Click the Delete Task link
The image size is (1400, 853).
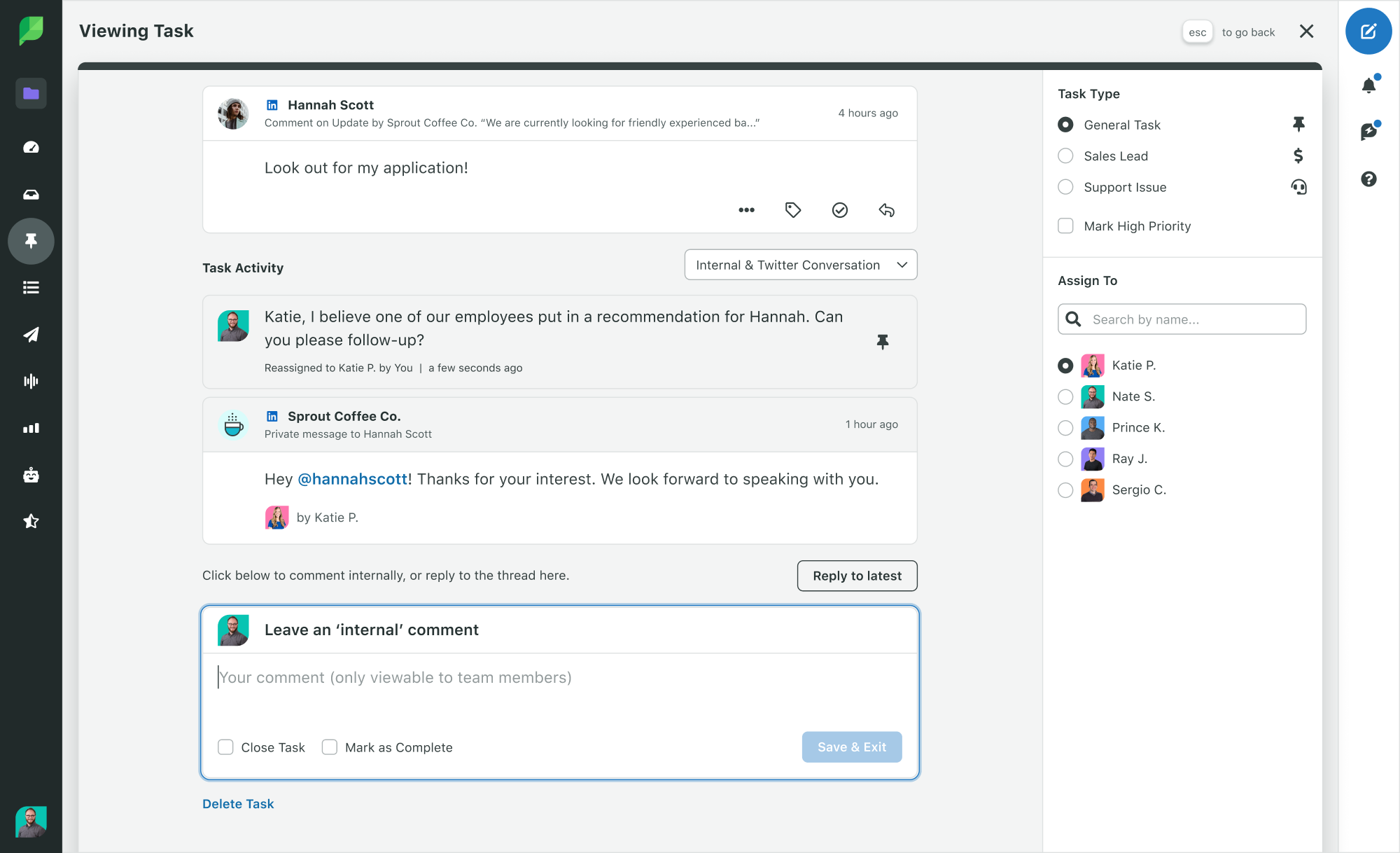238,803
